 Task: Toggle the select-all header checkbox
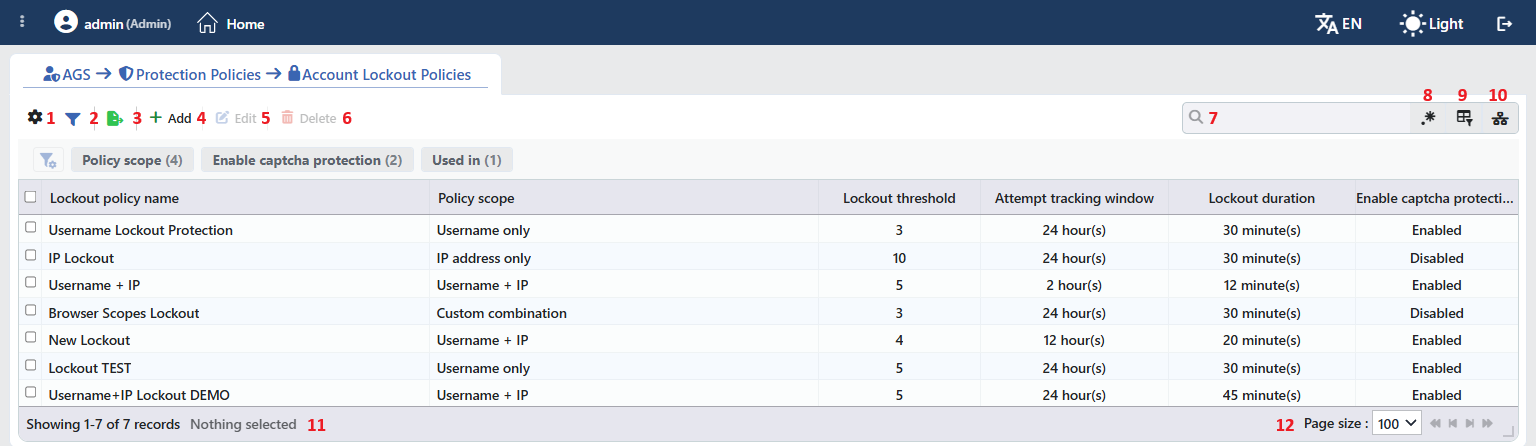coord(31,197)
